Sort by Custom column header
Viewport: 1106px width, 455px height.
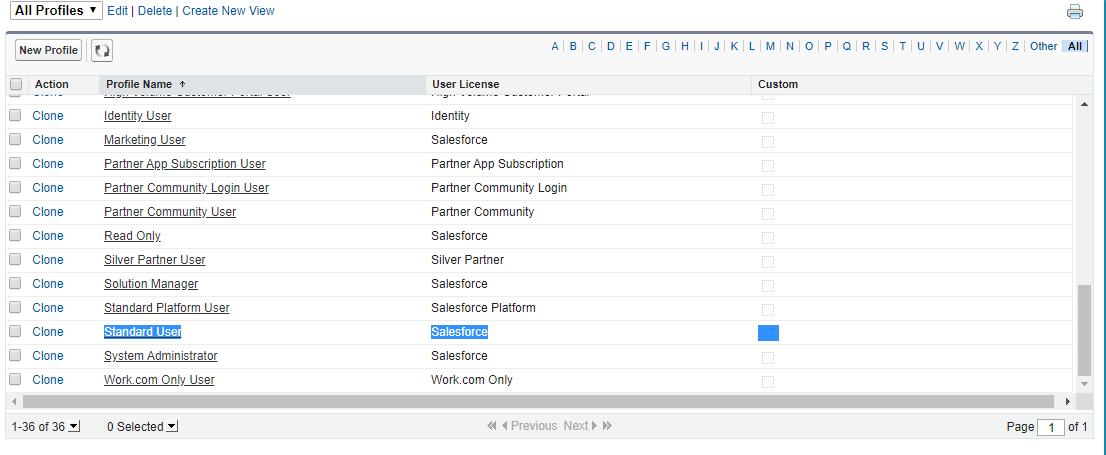pyautogui.click(x=778, y=84)
